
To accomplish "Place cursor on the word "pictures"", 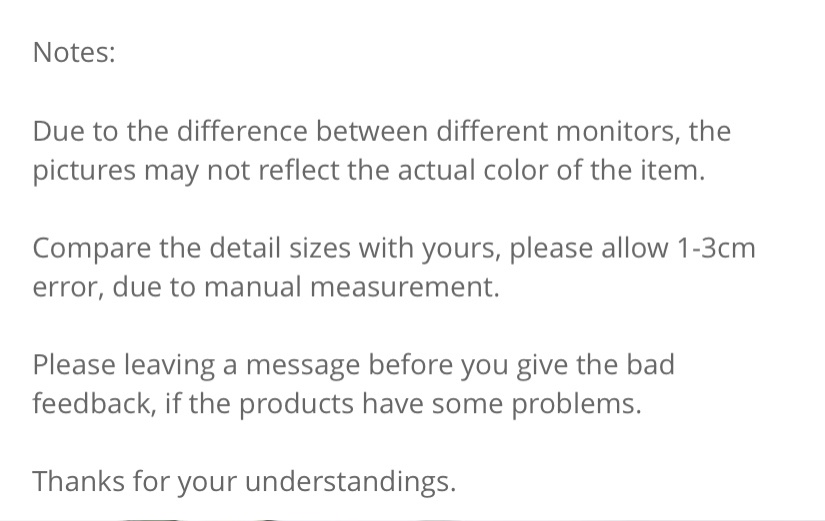I will (x=84, y=172).
